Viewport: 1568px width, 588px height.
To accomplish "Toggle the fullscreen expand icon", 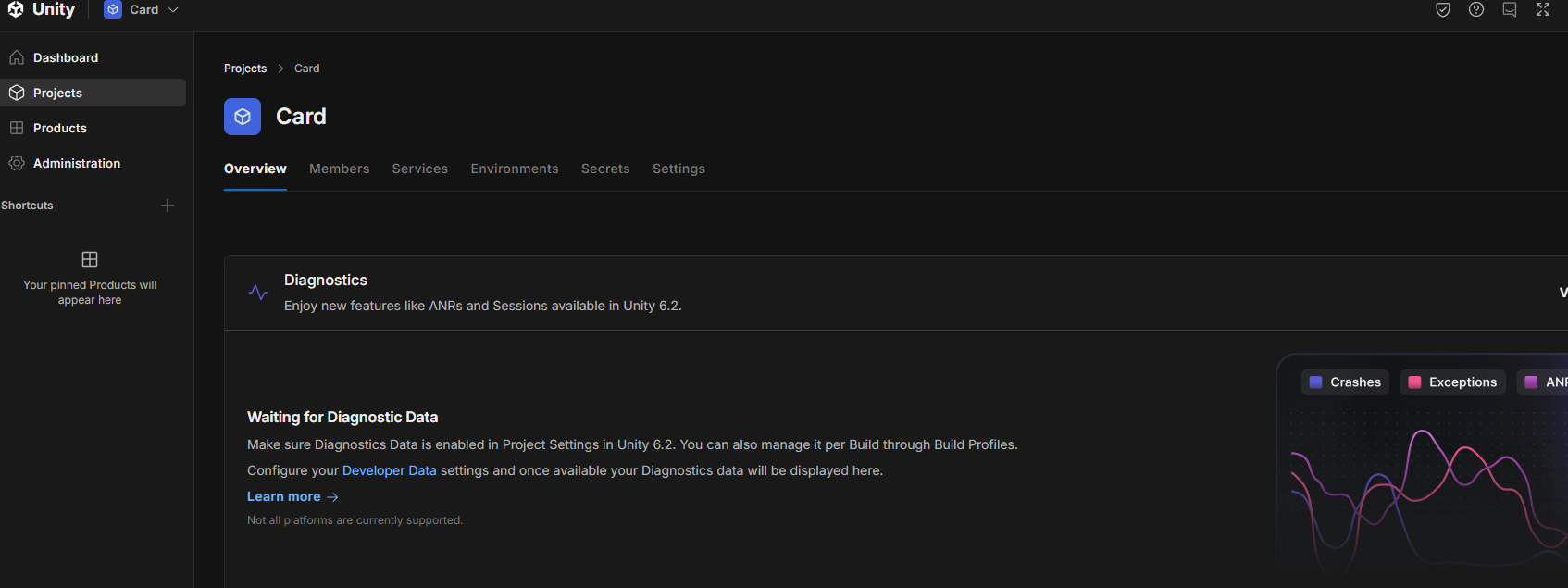I will click(1543, 9).
